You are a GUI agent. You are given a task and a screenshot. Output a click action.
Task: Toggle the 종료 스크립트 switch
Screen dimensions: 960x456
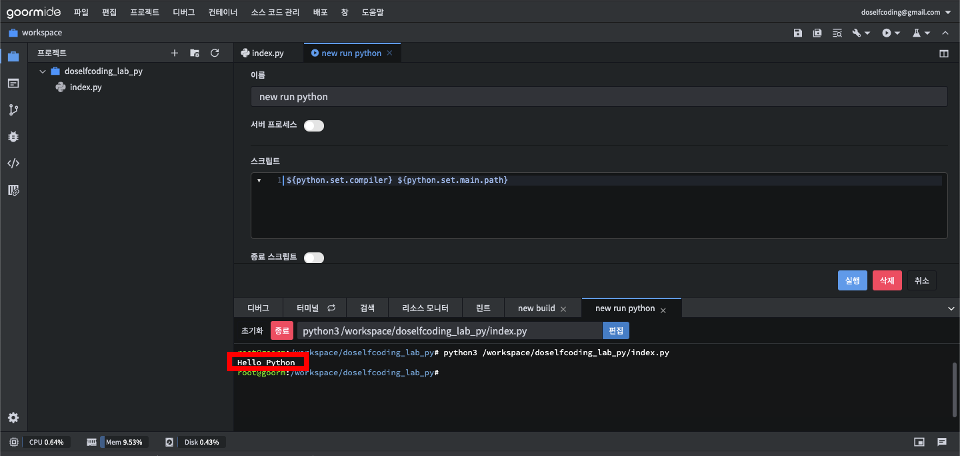tap(313, 258)
